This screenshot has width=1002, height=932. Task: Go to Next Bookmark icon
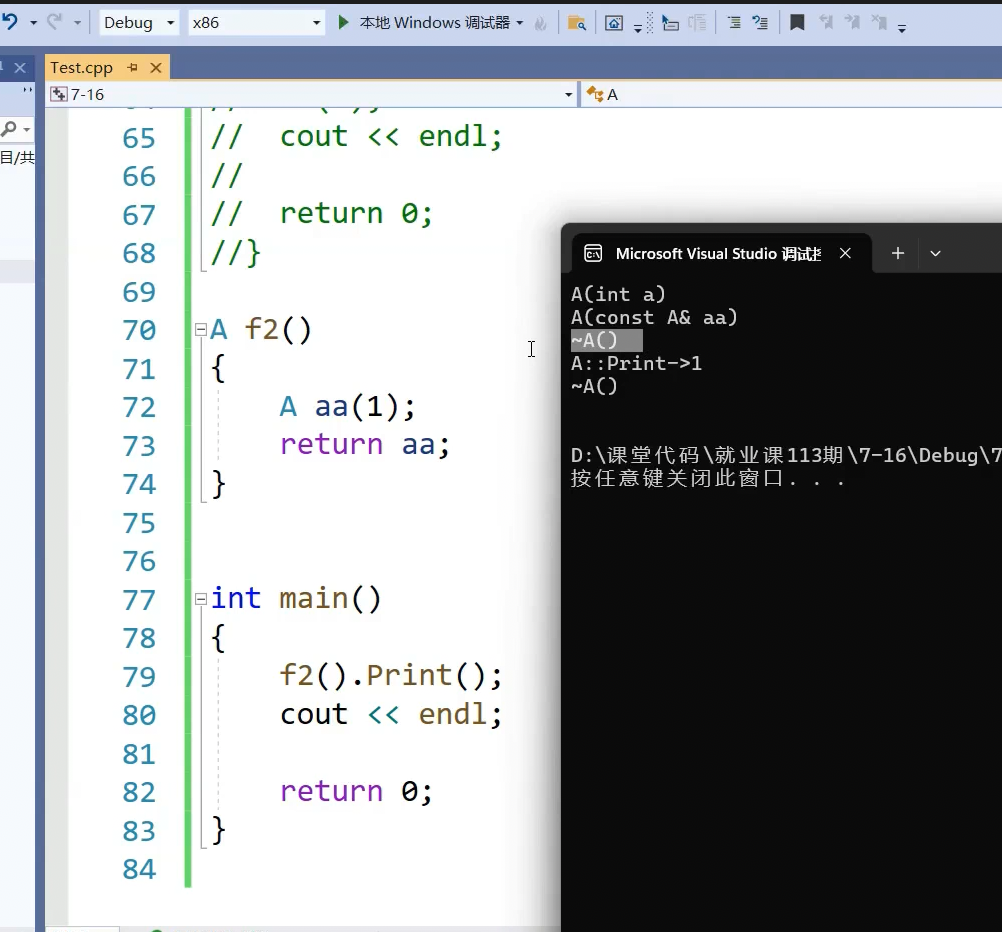(x=852, y=23)
